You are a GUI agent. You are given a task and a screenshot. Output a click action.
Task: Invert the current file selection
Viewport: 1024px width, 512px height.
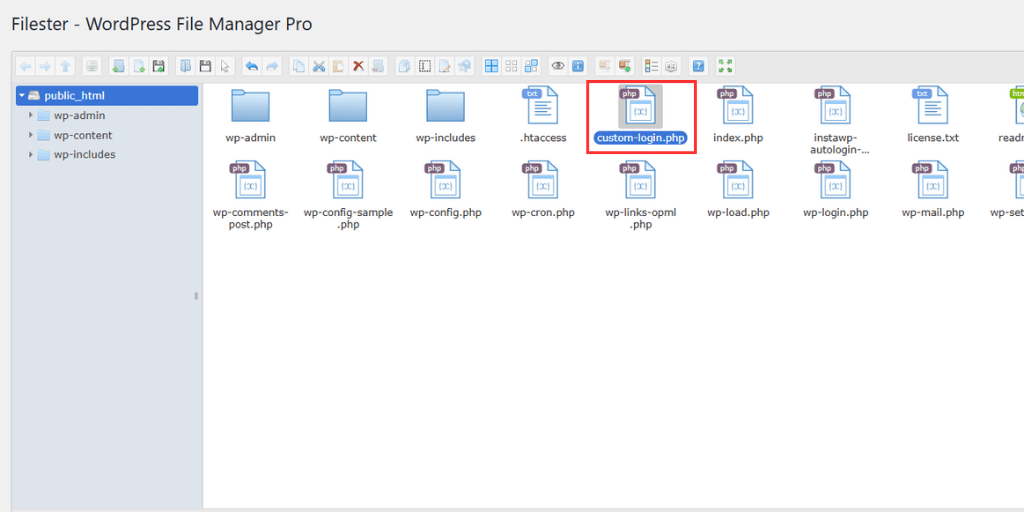pyautogui.click(x=532, y=66)
